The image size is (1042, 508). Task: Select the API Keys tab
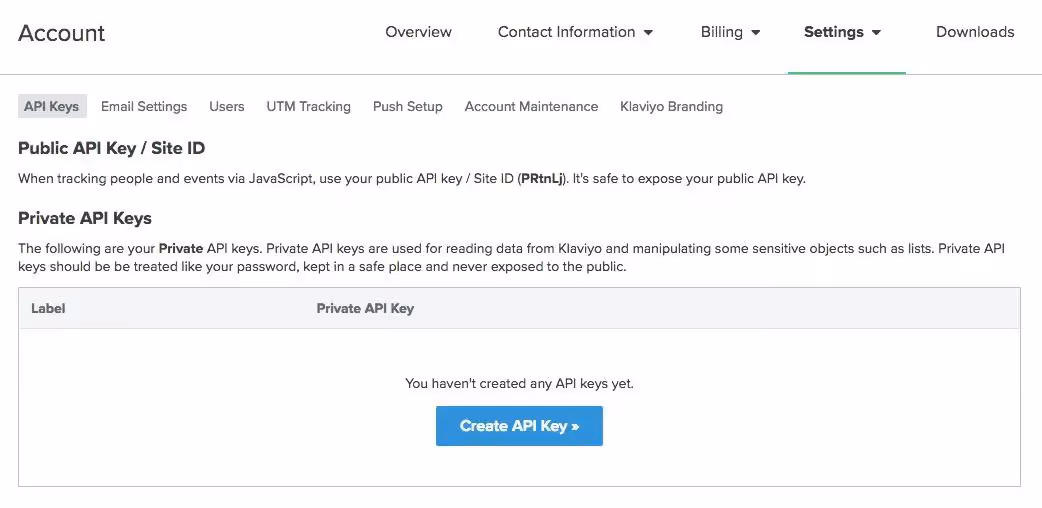(x=52, y=106)
